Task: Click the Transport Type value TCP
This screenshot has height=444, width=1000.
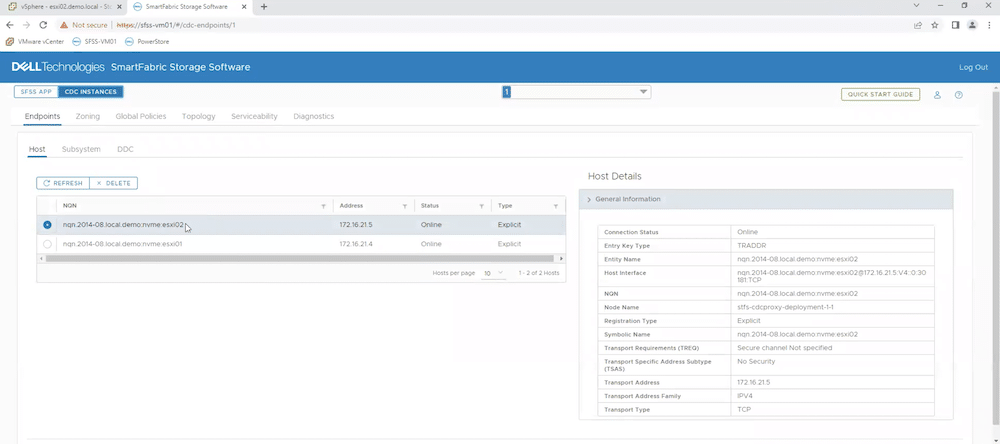Action: point(743,410)
